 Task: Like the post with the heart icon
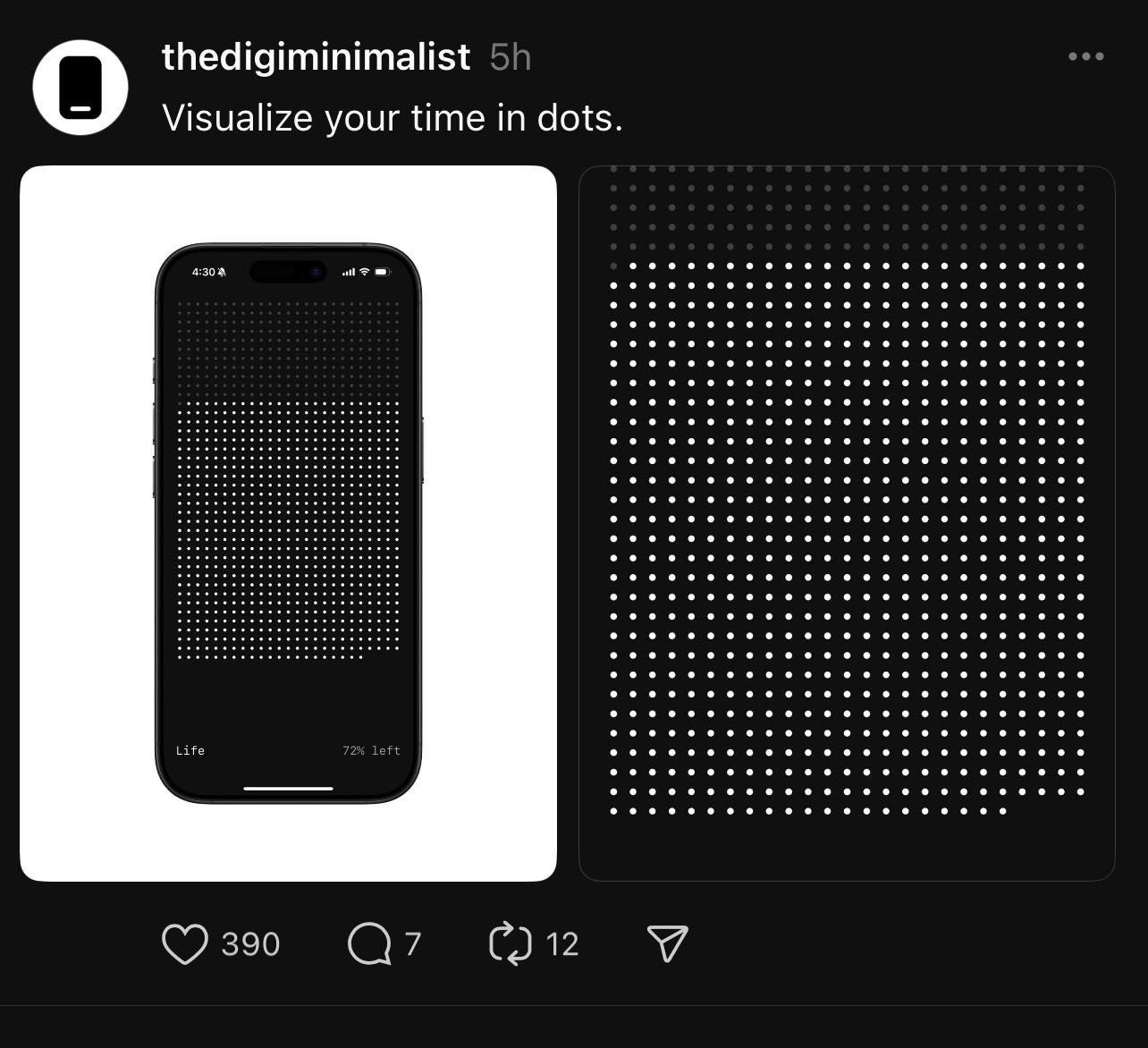click(185, 944)
